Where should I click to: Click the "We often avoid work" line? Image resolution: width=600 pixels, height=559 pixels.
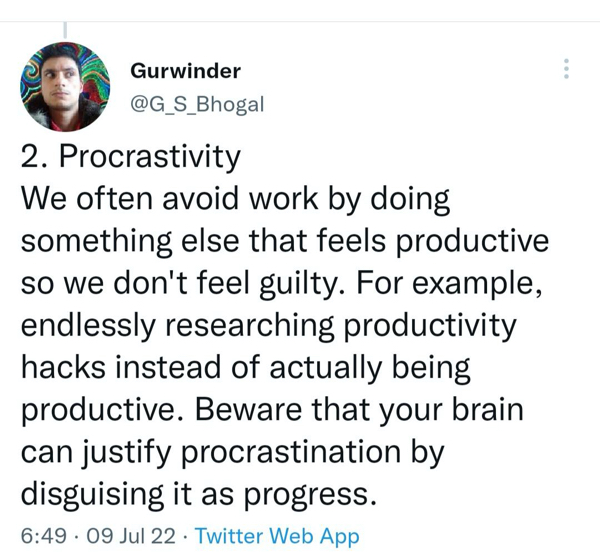235,199
